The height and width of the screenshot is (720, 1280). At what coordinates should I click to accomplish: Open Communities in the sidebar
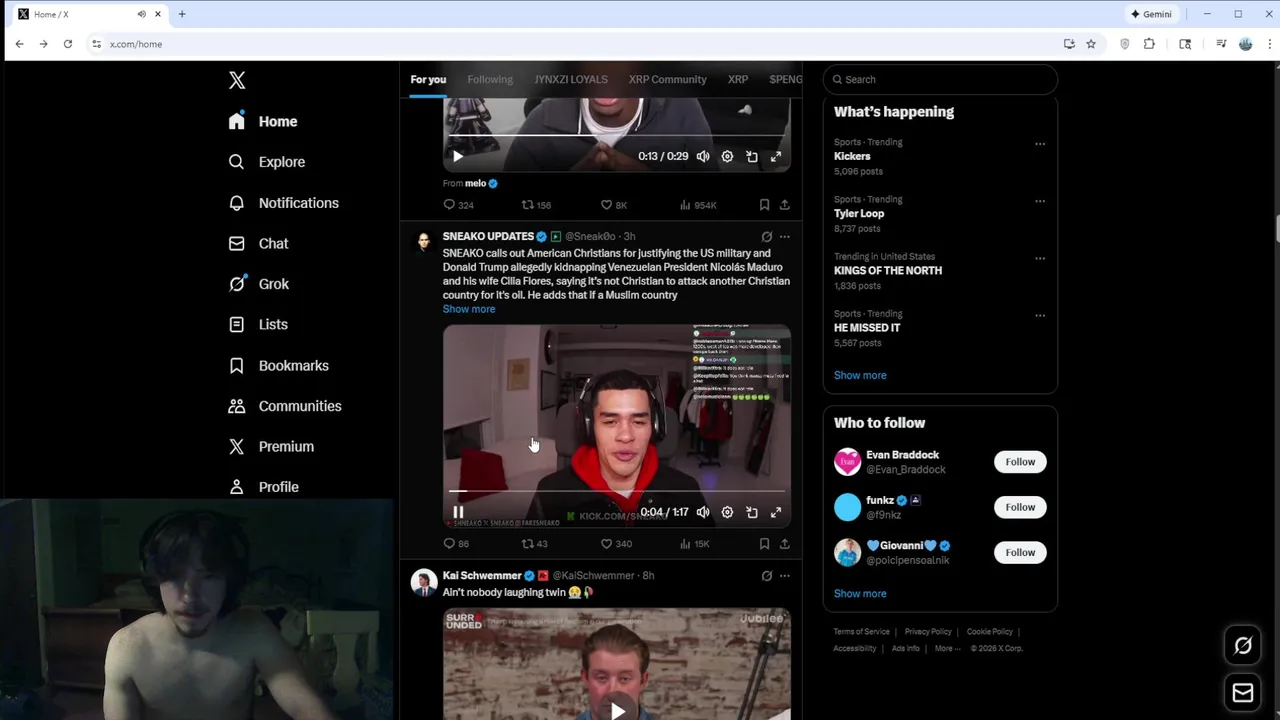pyautogui.click(x=284, y=406)
